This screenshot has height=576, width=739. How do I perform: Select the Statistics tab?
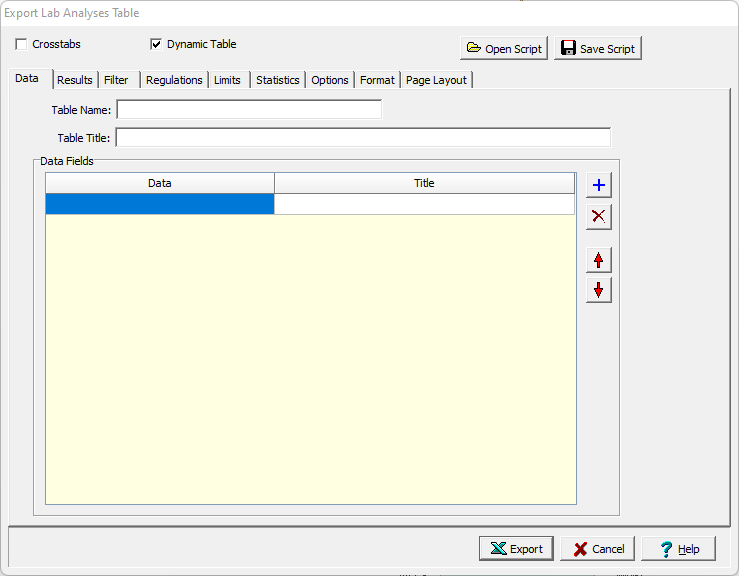(x=277, y=80)
